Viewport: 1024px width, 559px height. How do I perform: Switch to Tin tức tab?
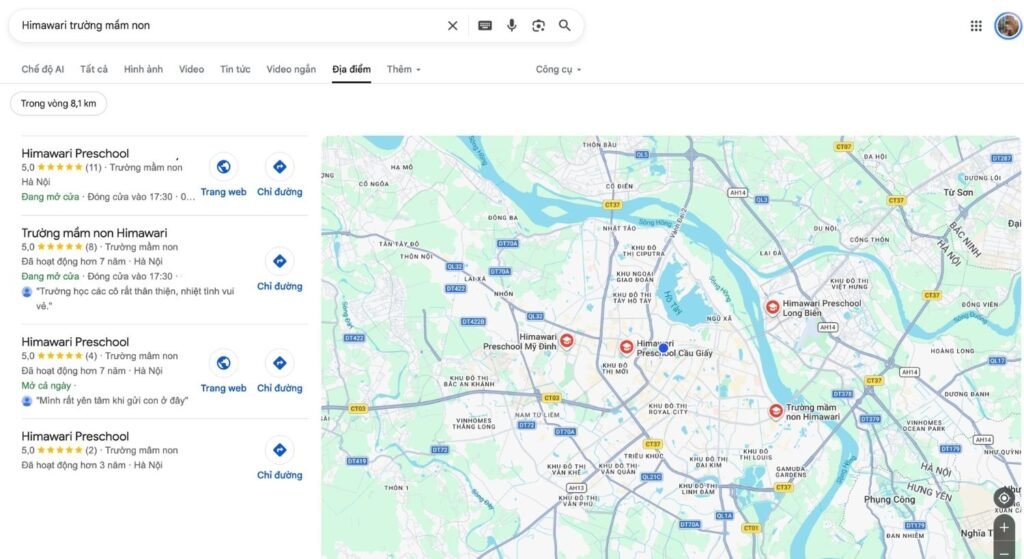point(235,69)
